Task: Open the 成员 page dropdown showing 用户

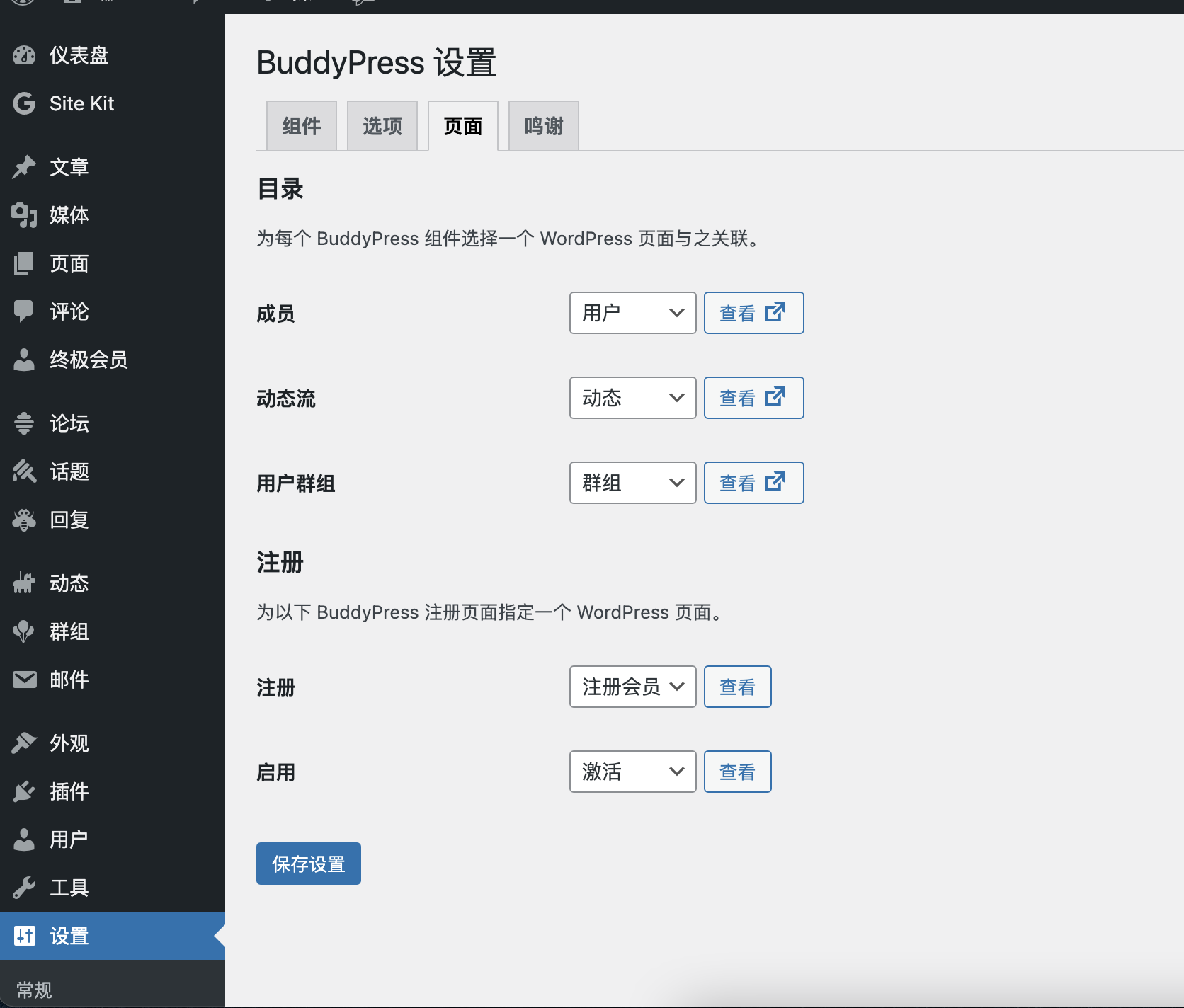Action: (x=633, y=313)
